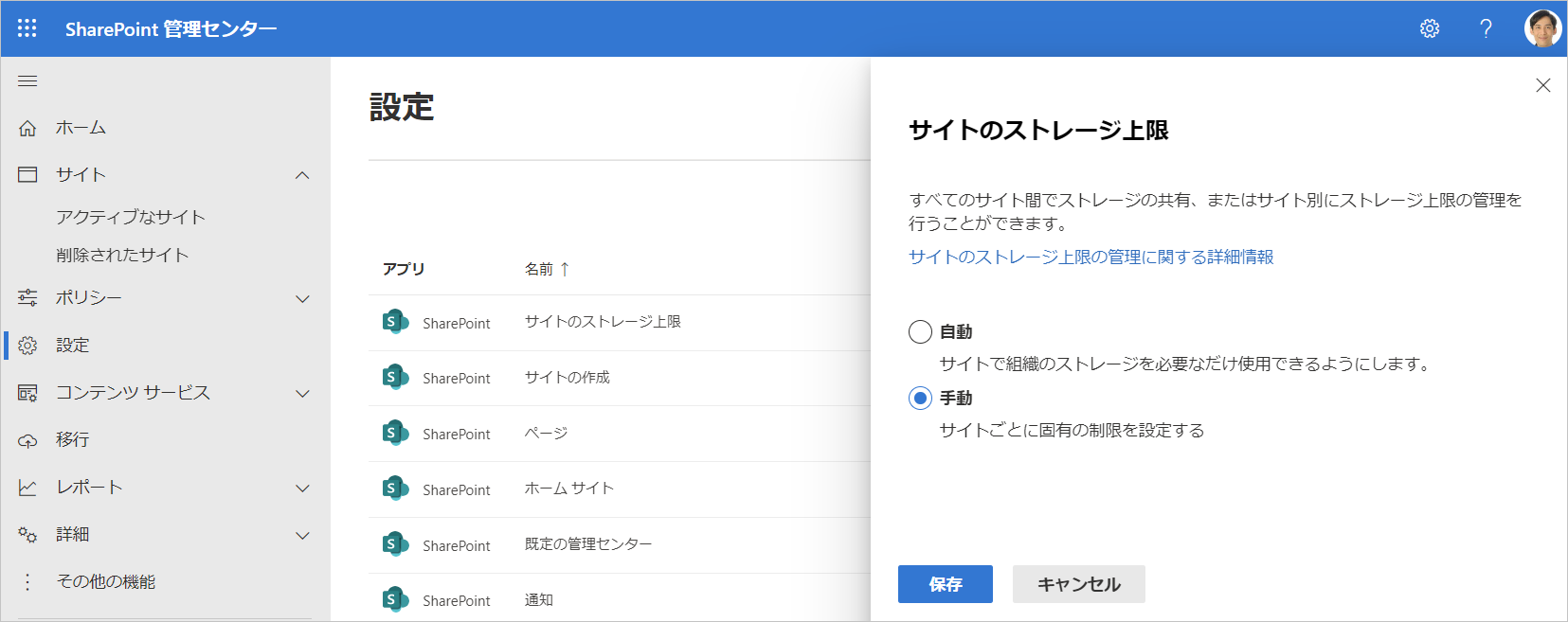Screen dimensions: 1568x622
Task: Open the settings gear in header
Action: (1430, 28)
